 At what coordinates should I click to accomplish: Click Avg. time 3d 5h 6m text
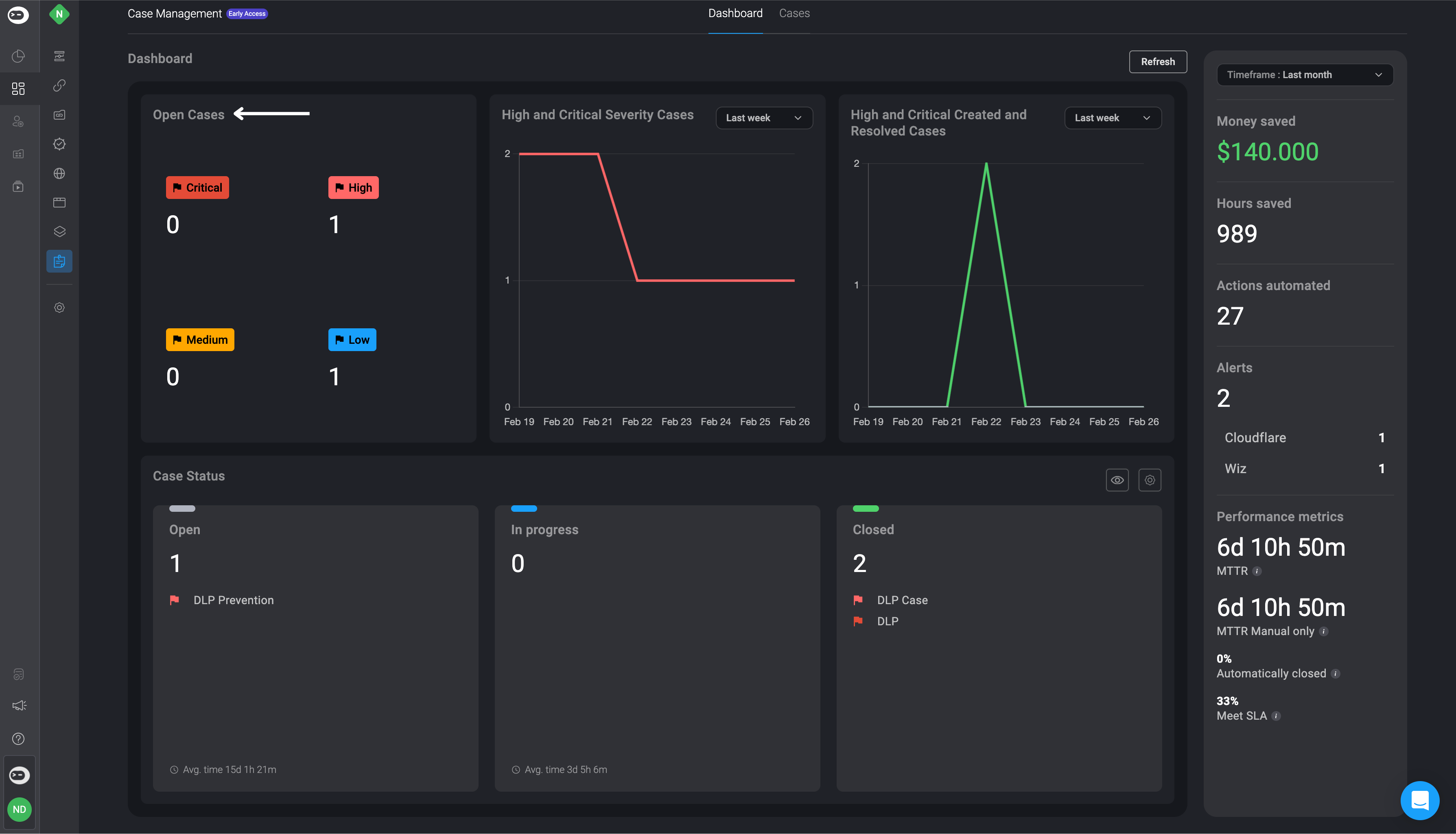click(x=566, y=770)
